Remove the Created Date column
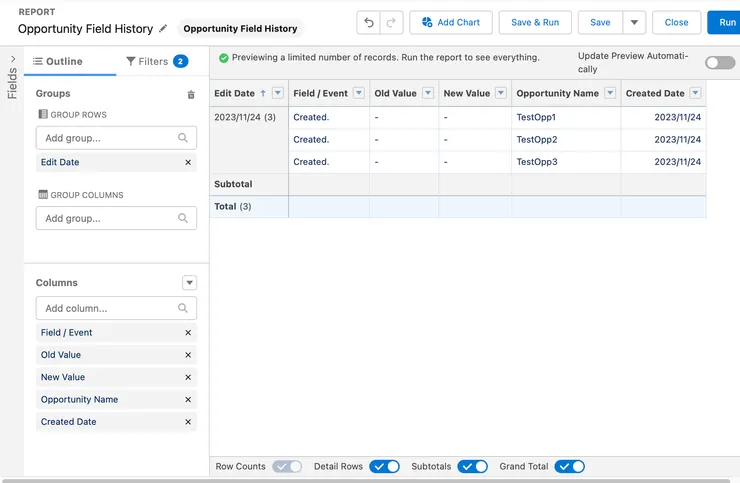This screenshot has height=483, width=740. coord(188,421)
